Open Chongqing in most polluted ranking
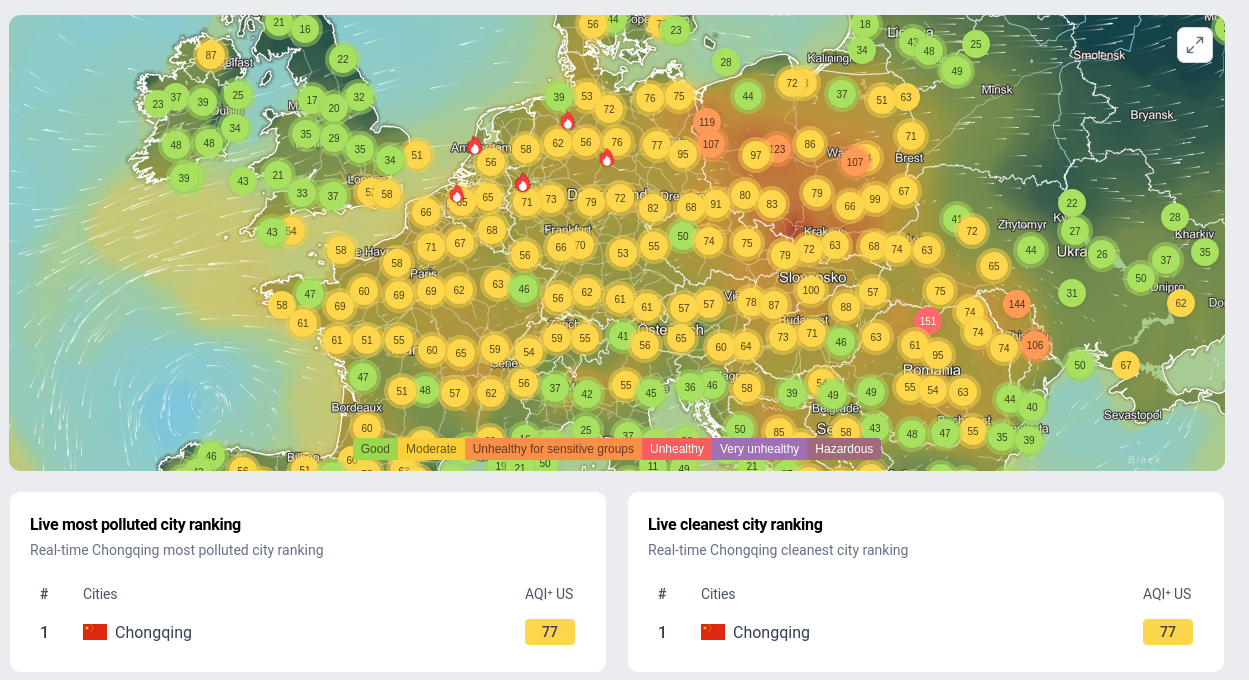The height and width of the screenshot is (680, 1249). coord(153,632)
